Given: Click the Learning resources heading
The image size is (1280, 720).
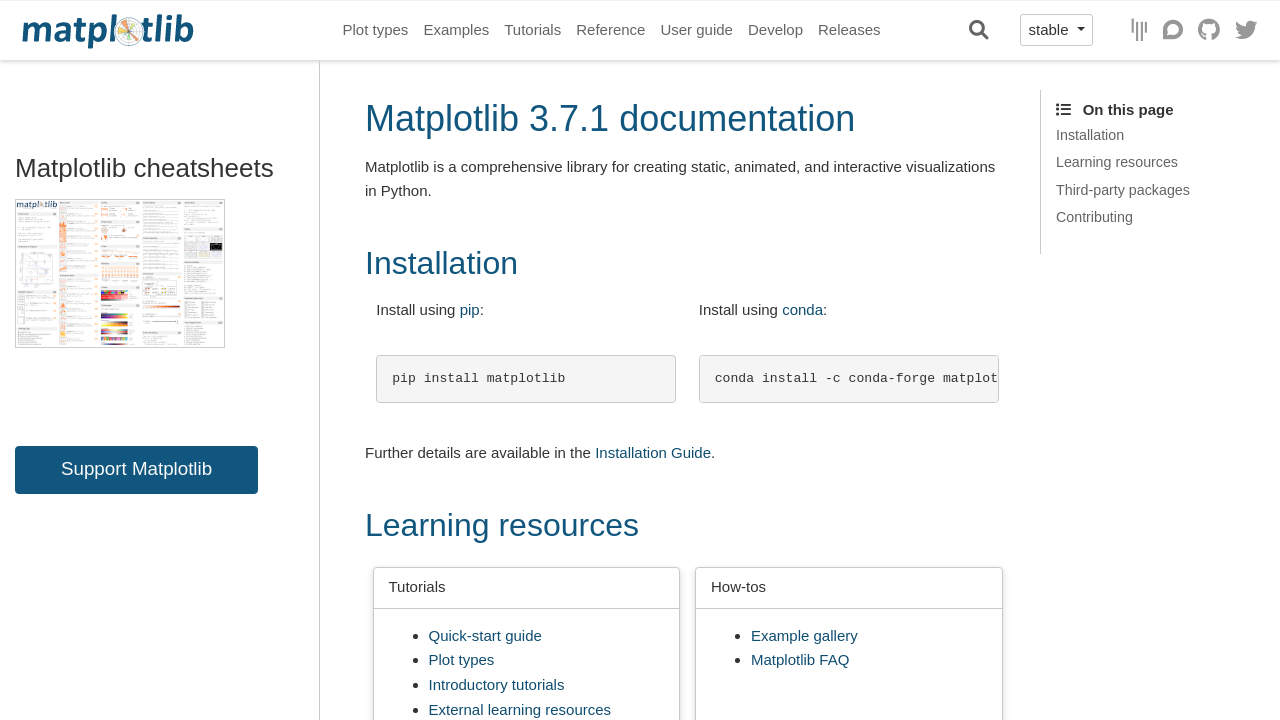Looking at the screenshot, I should tap(502, 526).
